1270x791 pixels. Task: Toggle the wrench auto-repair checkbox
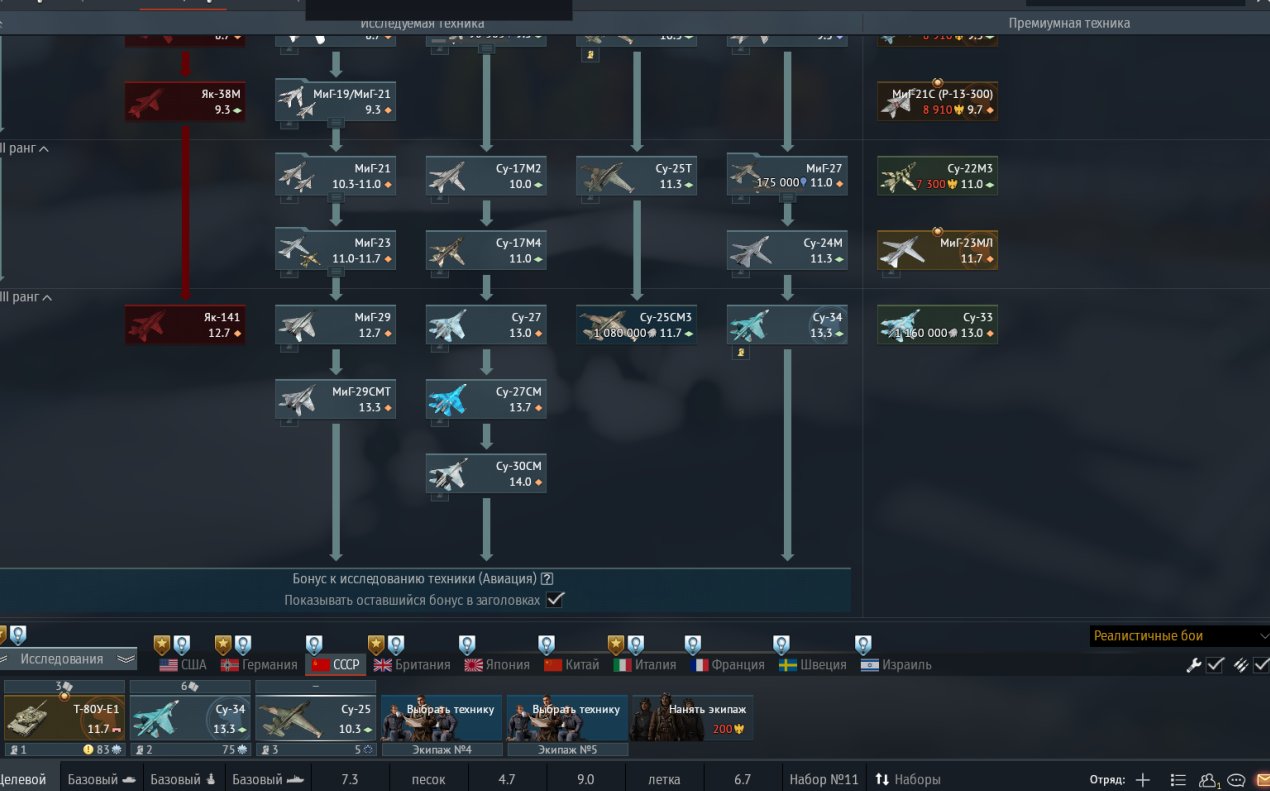(1215, 665)
